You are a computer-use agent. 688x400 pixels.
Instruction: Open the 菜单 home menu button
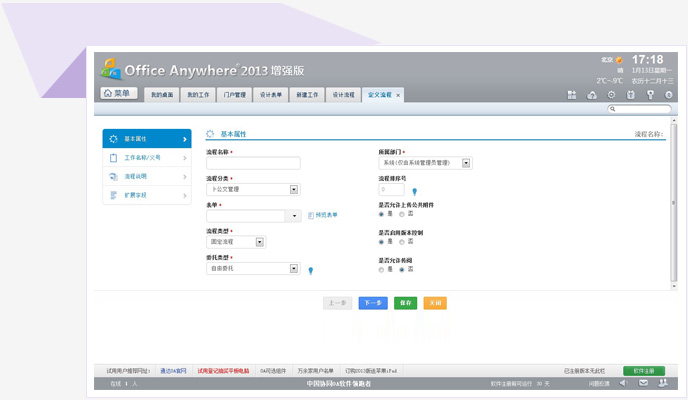[x=118, y=93]
